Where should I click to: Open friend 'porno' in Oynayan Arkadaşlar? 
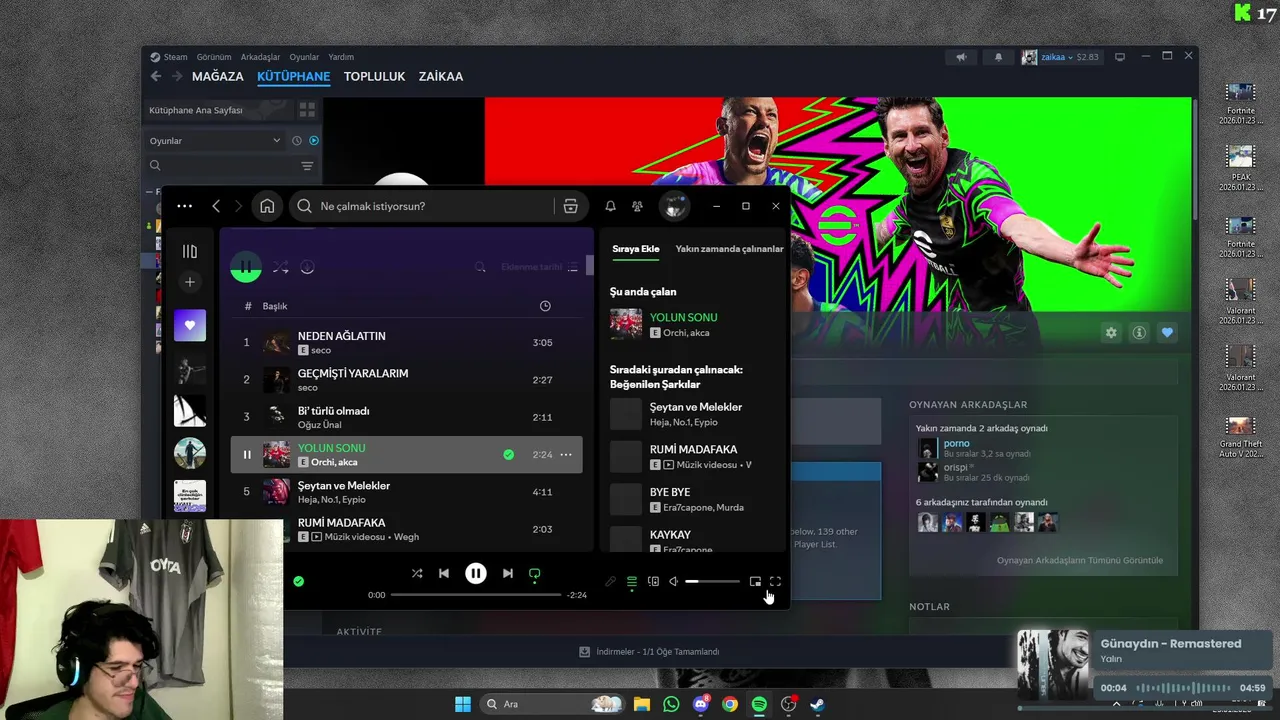tap(957, 443)
